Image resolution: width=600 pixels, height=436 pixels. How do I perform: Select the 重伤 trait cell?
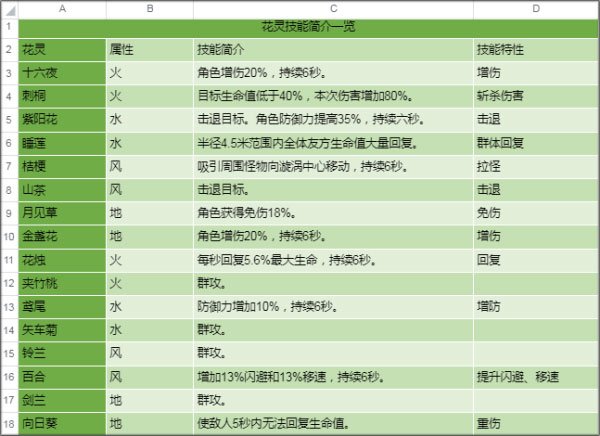pyautogui.click(x=535, y=424)
